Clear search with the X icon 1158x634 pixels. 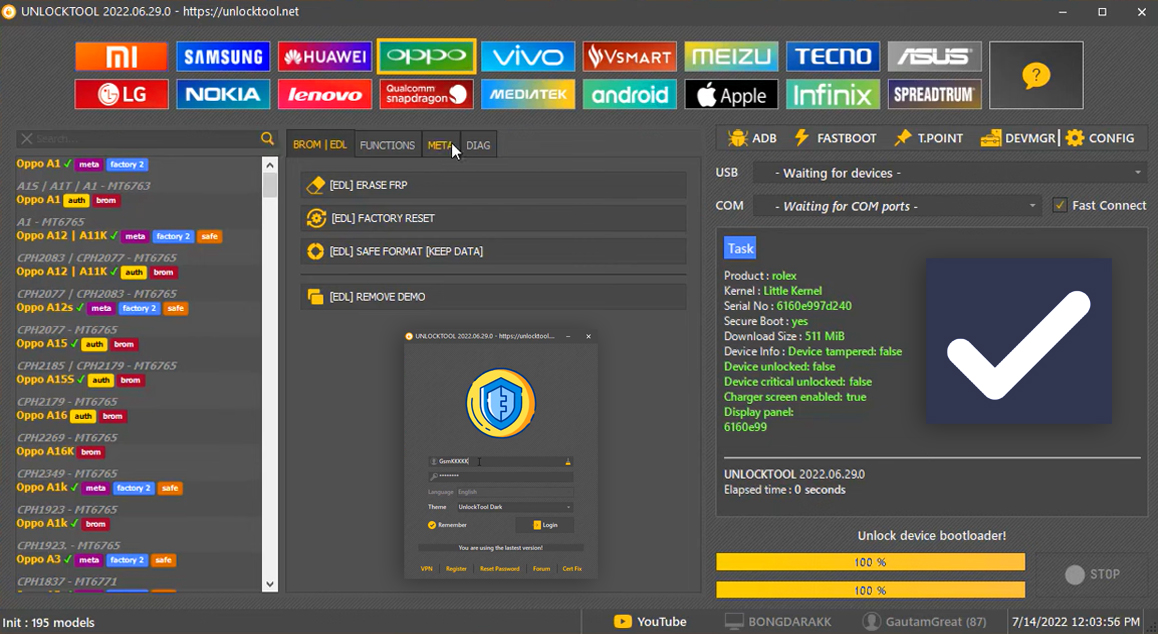(x=27, y=138)
